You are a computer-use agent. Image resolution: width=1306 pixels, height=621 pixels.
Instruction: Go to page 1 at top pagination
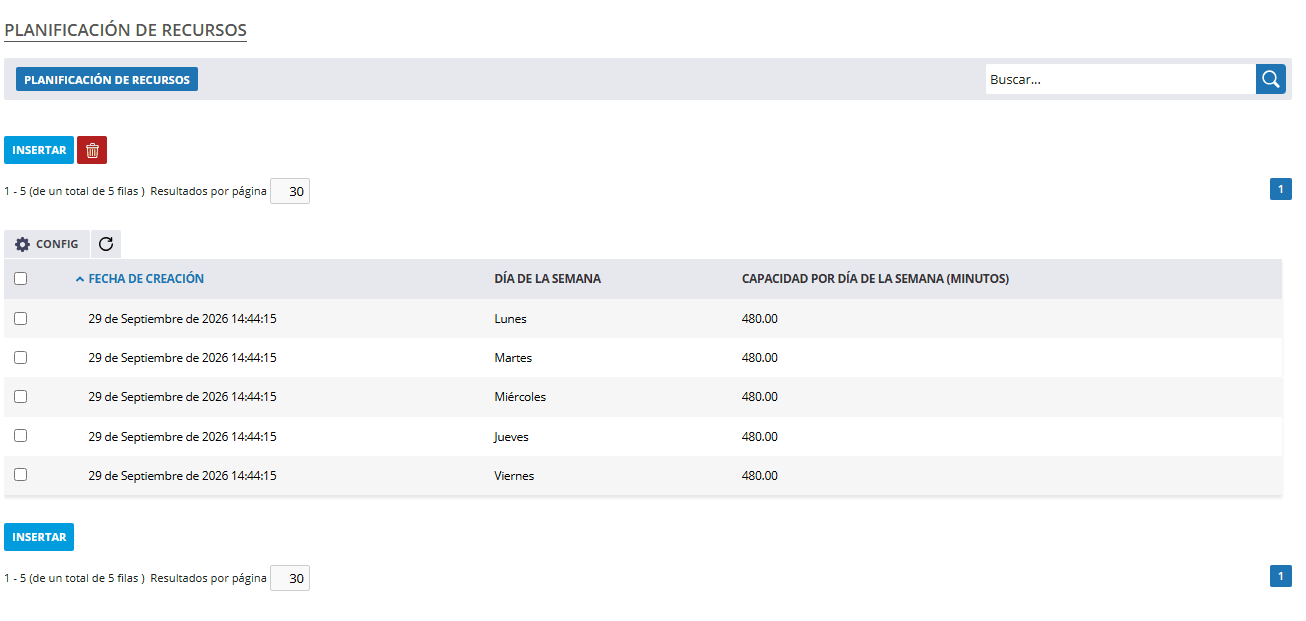[1281, 189]
